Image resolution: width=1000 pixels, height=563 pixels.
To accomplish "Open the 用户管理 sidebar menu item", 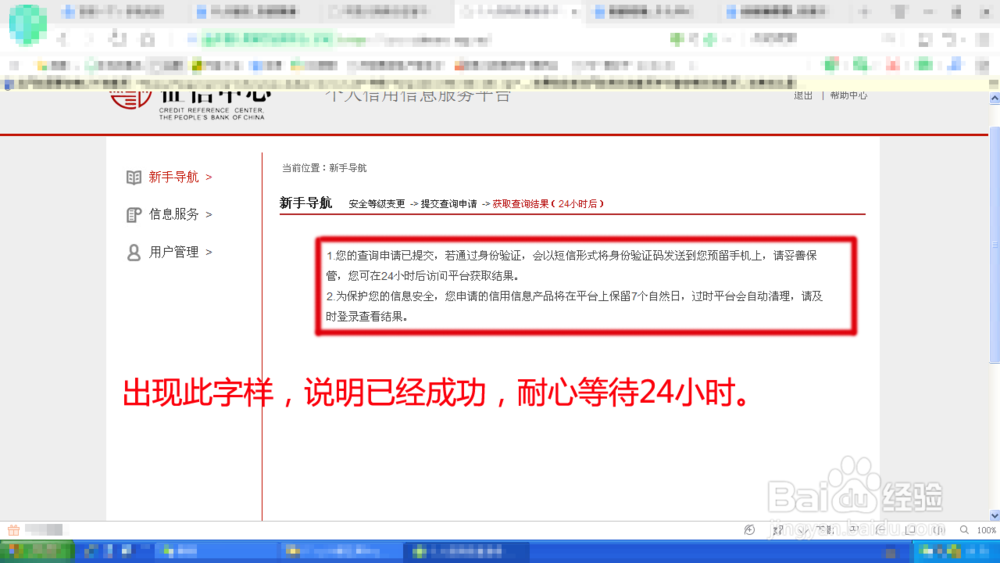I will [173, 252].
